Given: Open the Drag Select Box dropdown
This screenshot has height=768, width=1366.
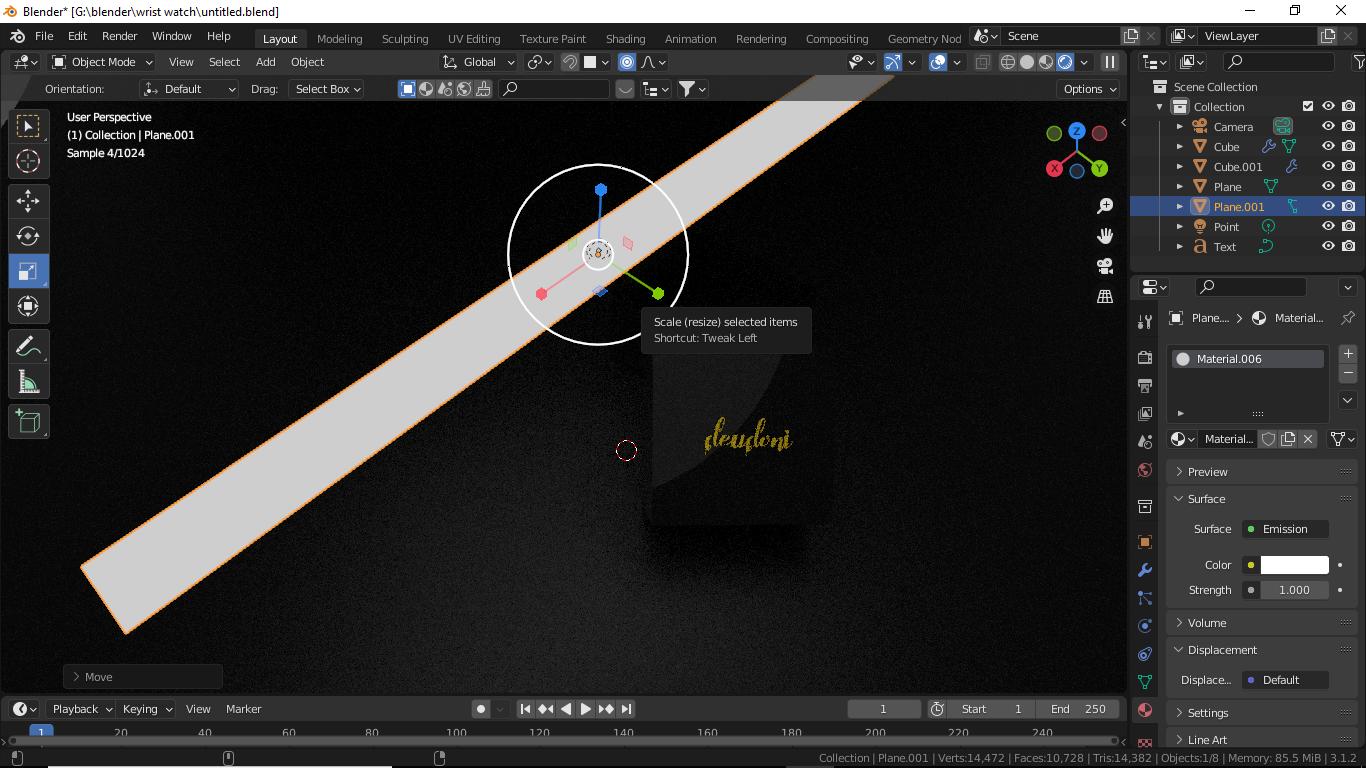Looking at the screenshot, I should coord(327,89).
